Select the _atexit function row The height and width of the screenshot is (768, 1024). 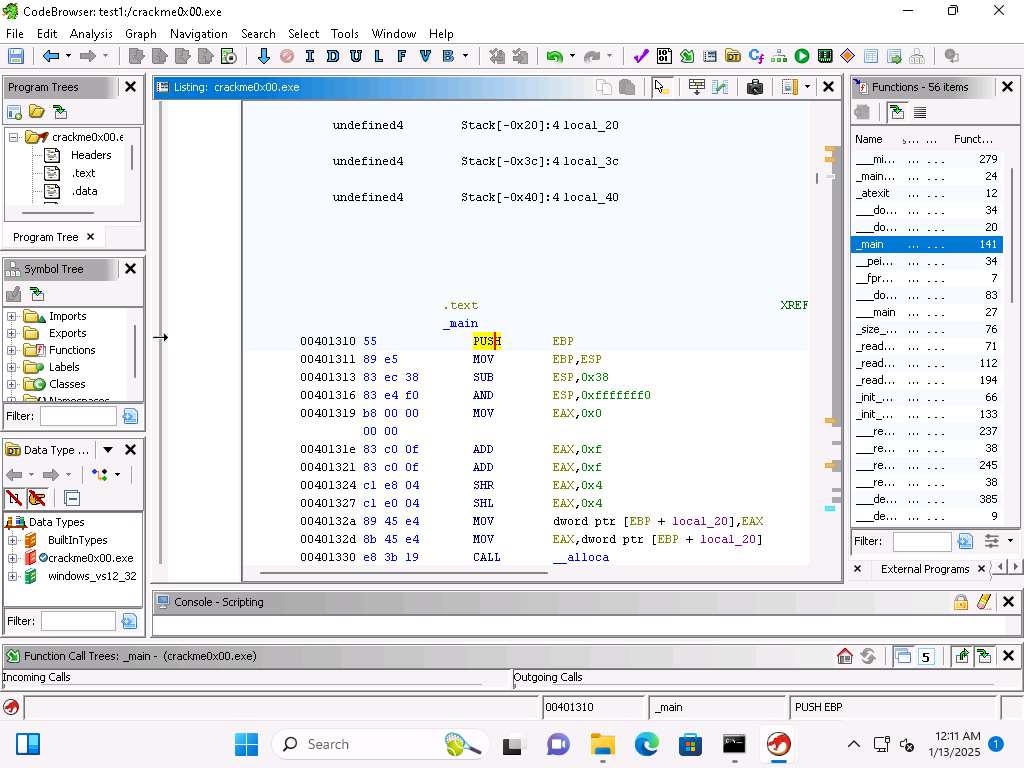[x=873, y=193]
